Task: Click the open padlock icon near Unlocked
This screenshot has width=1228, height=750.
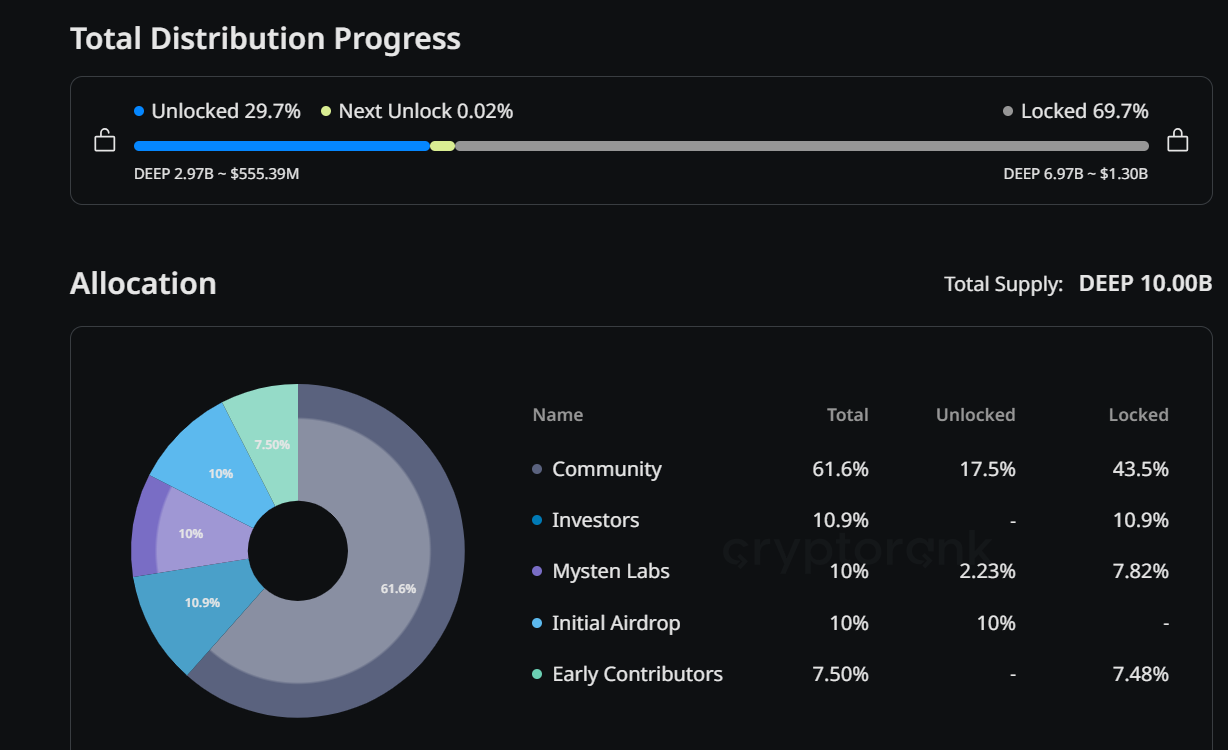Action: (x=104, y=141)
